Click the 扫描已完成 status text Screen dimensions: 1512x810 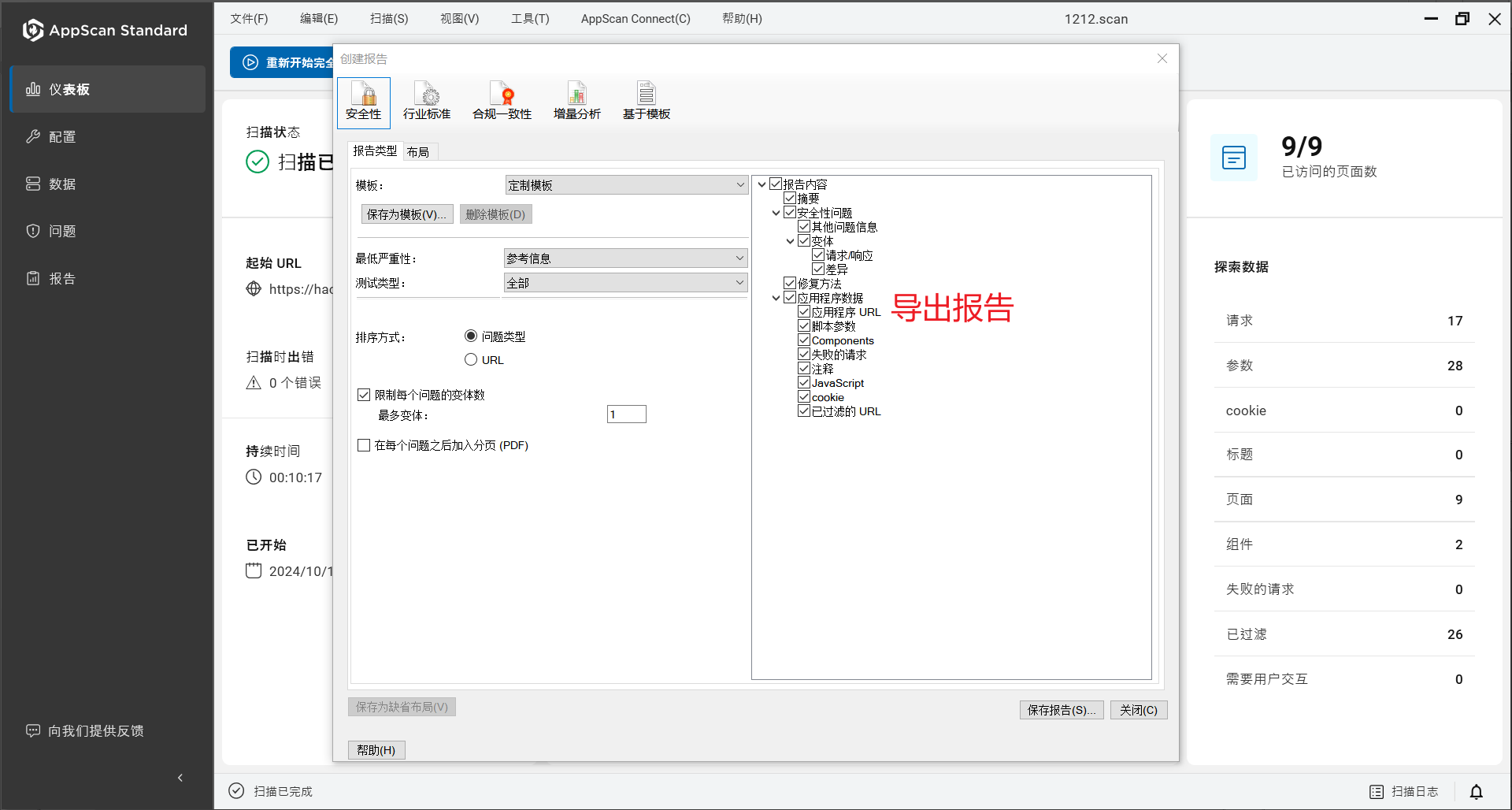[x=283, y=791]
